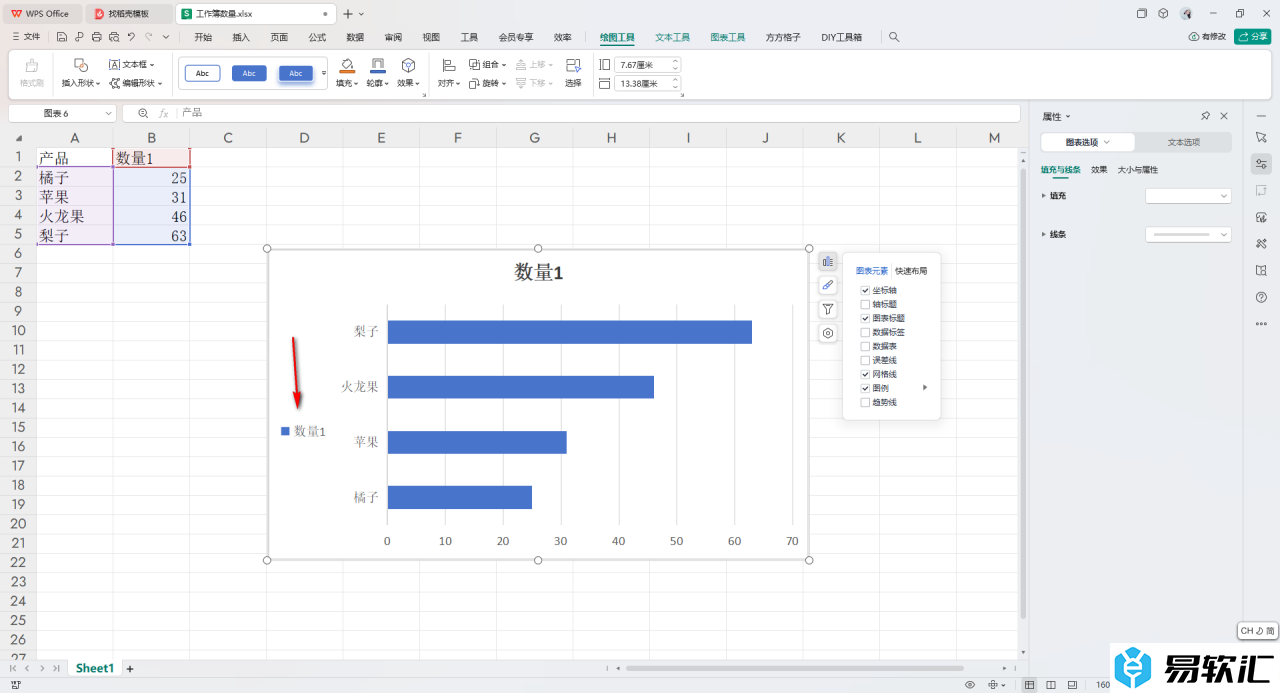Click the more options dots in right sidebar
The height and width of the screenshot is (693, 1280).
tap(1261, 324)
